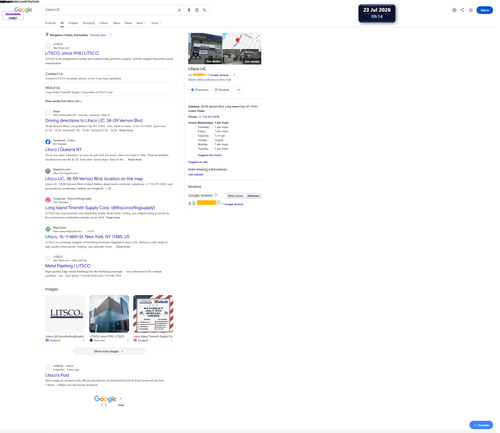Open the three-dot menu next to Choose area
Viewport: 500px width, 433px height.
click(x=111, y=35)
